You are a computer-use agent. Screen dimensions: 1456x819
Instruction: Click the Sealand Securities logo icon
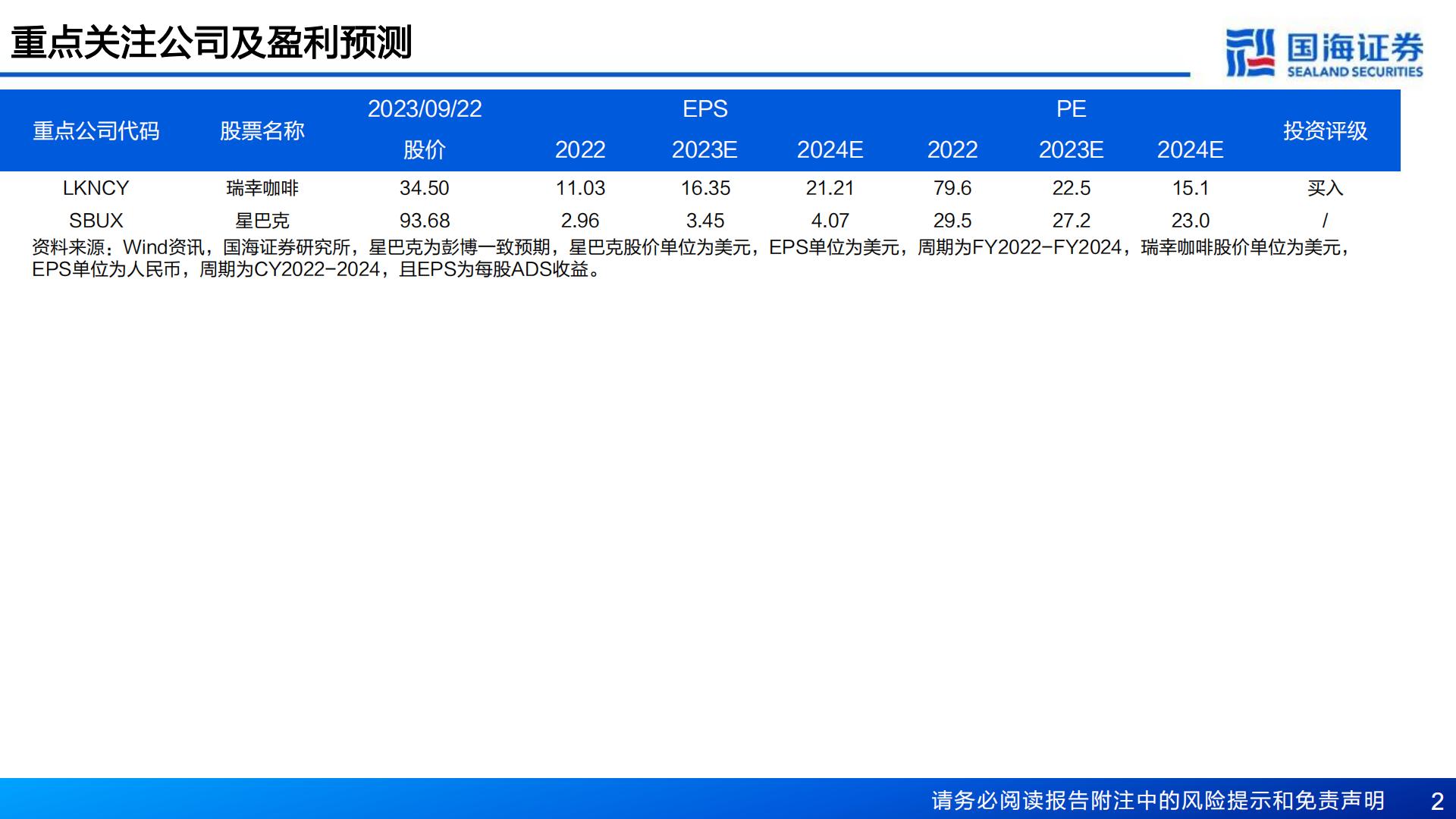tap(1250, 52)
